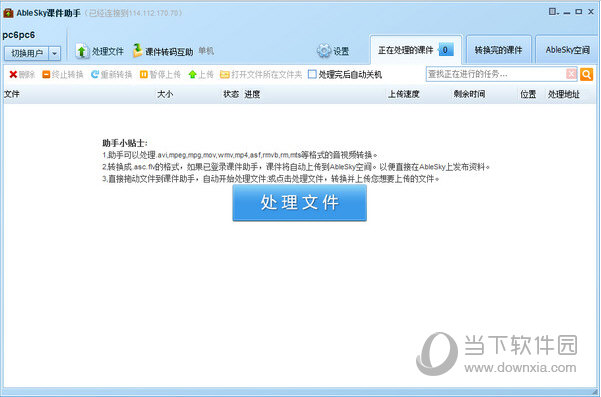This screenshot has width=601, height=397.
Task: Maximize the AbleSky window
Action: (x=579, y=12)
